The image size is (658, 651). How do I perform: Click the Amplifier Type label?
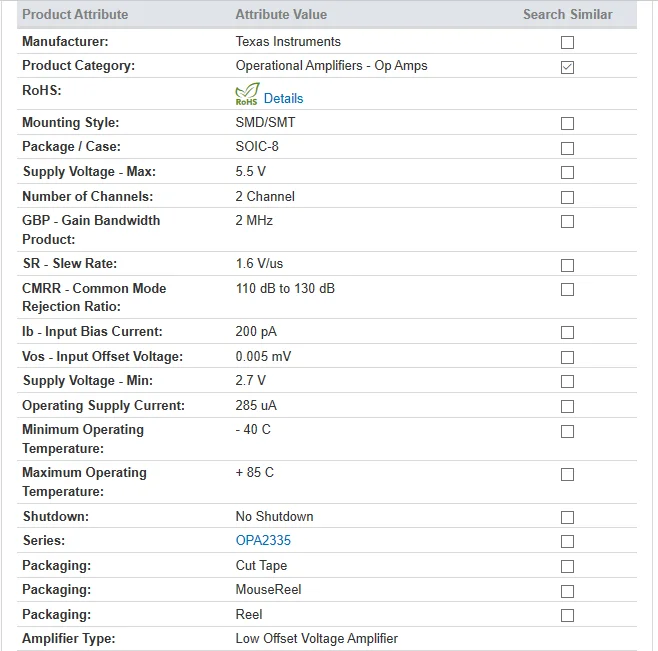(x=68, y=639)
